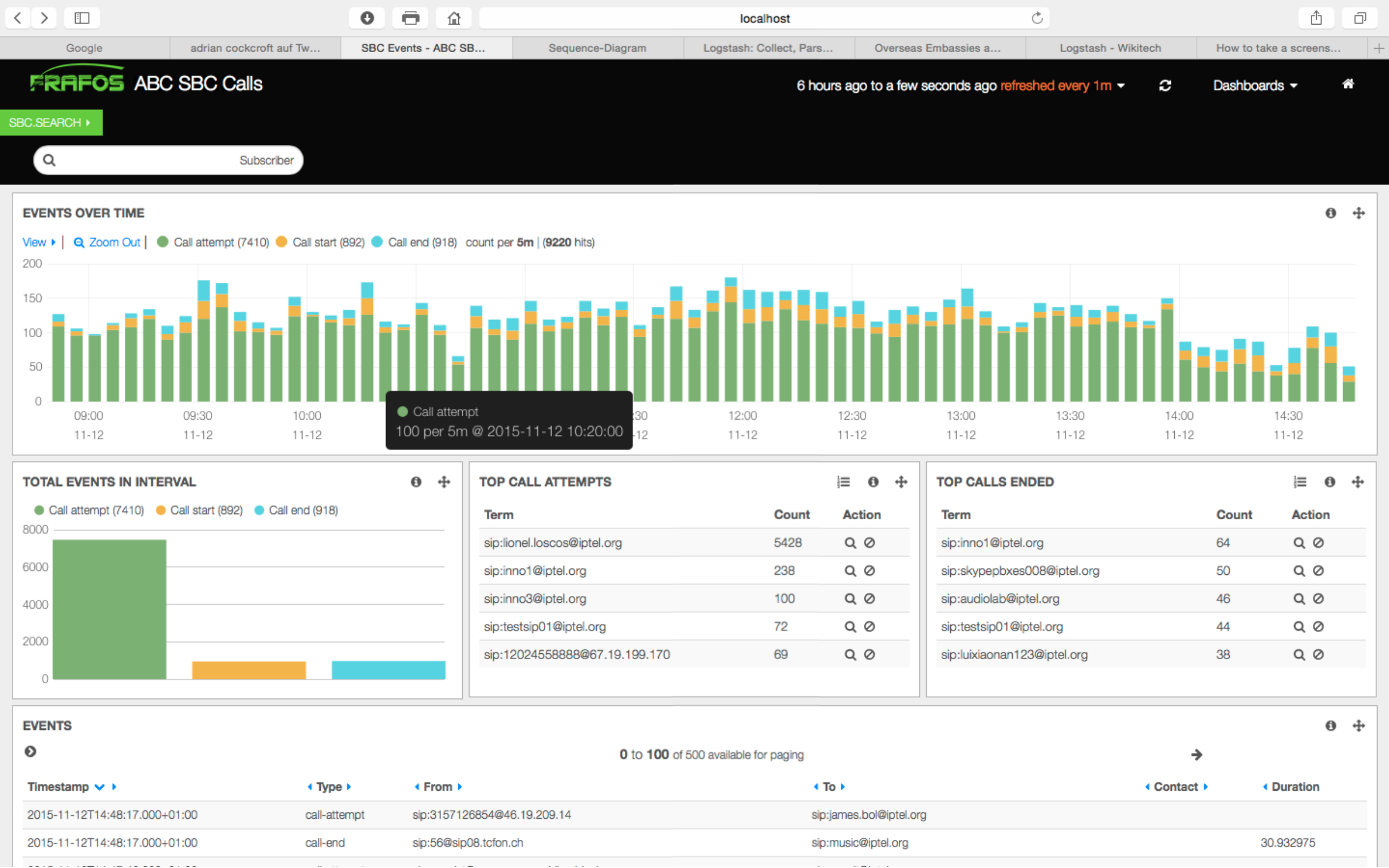Click exclude icon for sip:audiolab@iptel.org row
Viewport: 1389px width, 868px height.
pyautogui.click(x=1319, y=599)
